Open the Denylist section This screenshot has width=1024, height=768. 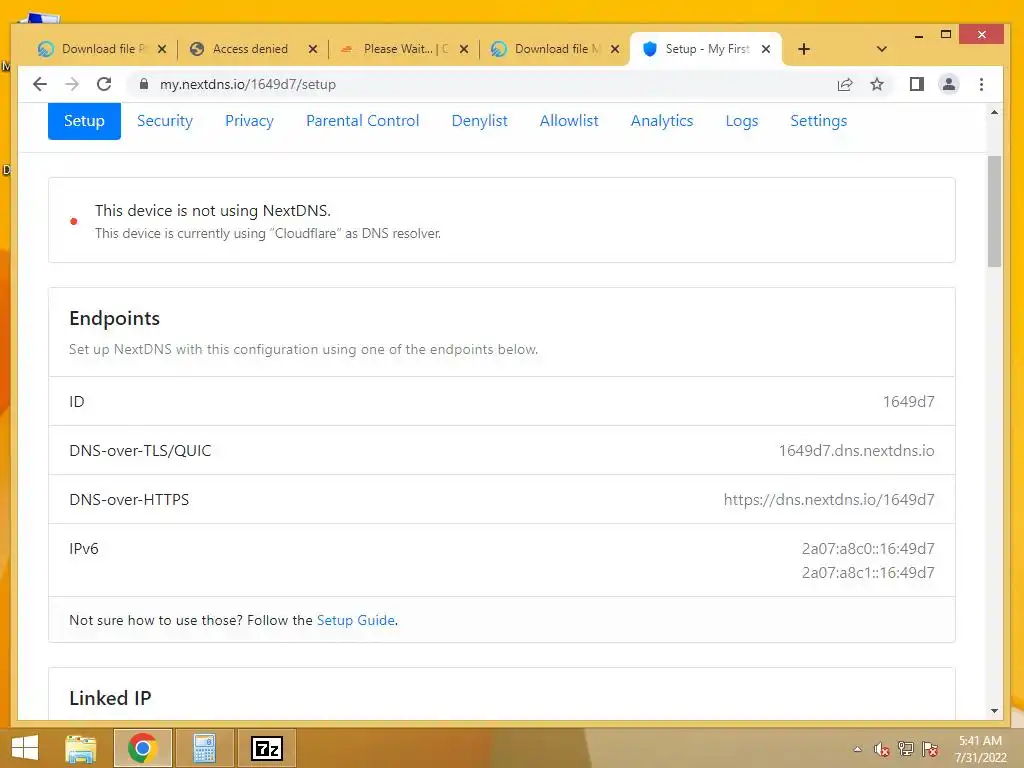pyautogui.click(x=479, y=121)
